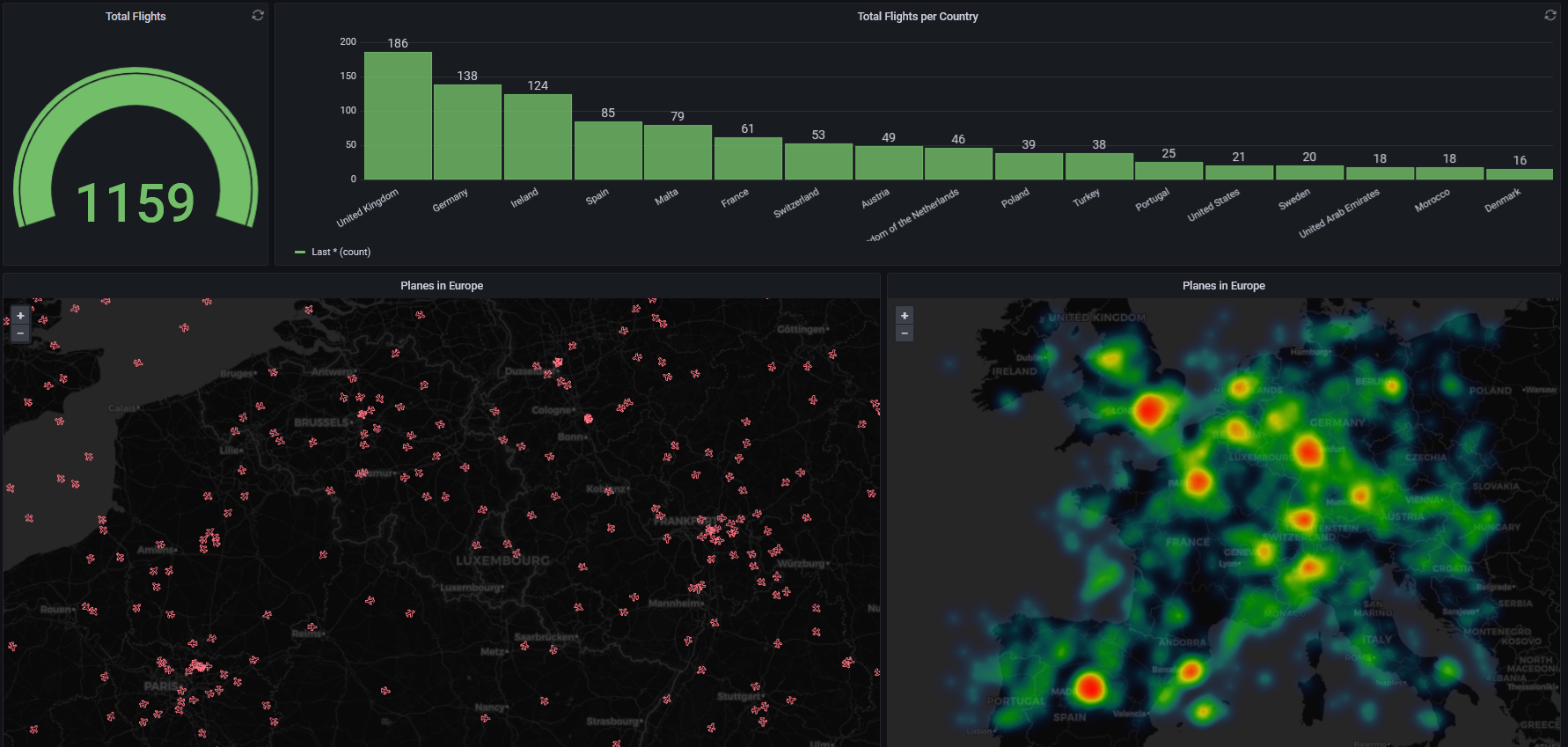This screenshot has height=747, width=1568.
Task: Click the Denmark bar showing 16
Action: 1520,174
